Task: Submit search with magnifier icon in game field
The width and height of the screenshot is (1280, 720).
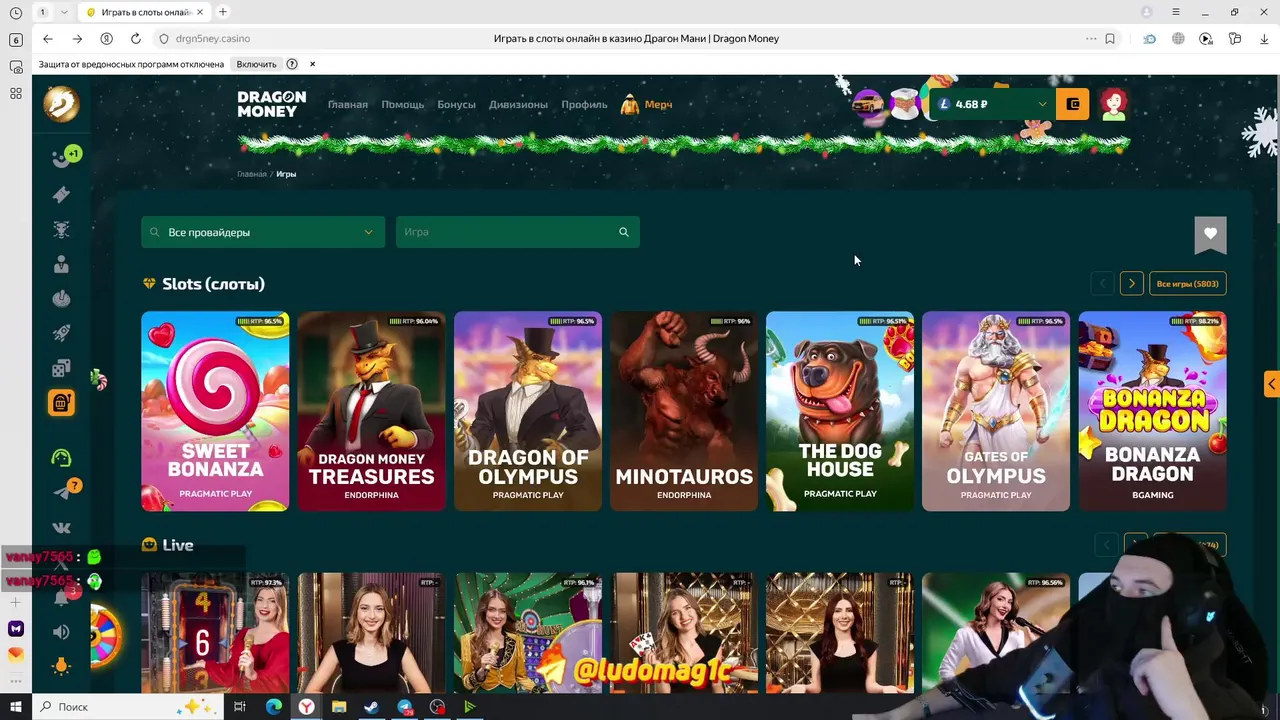Action: (x=624, y=232)
